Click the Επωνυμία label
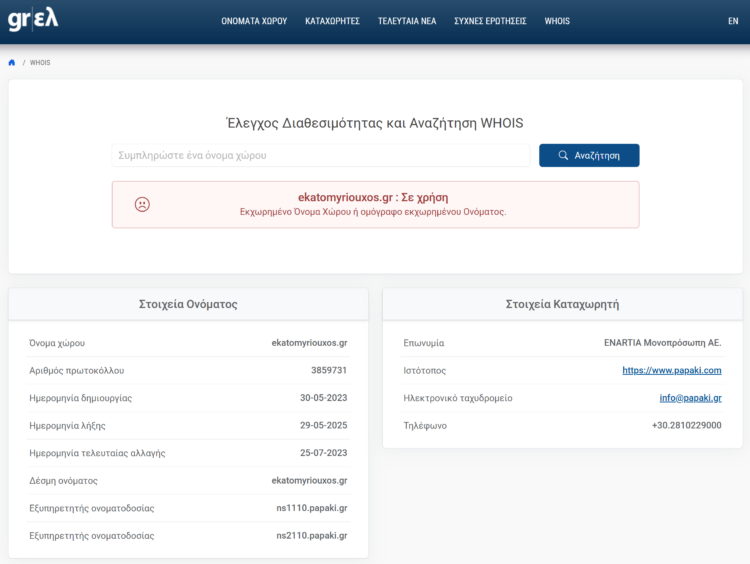The width and height of the screenshot is (750, 564). click(424, 343)
